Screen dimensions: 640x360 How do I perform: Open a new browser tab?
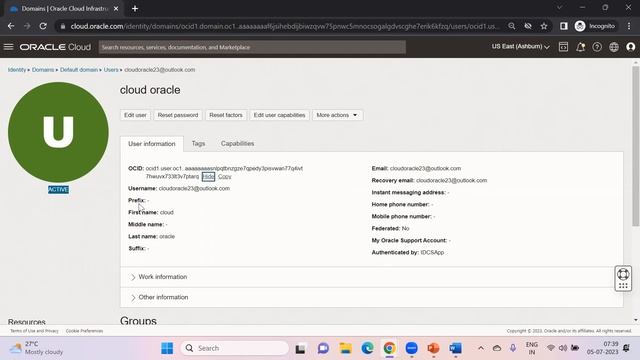click(135, 8)
